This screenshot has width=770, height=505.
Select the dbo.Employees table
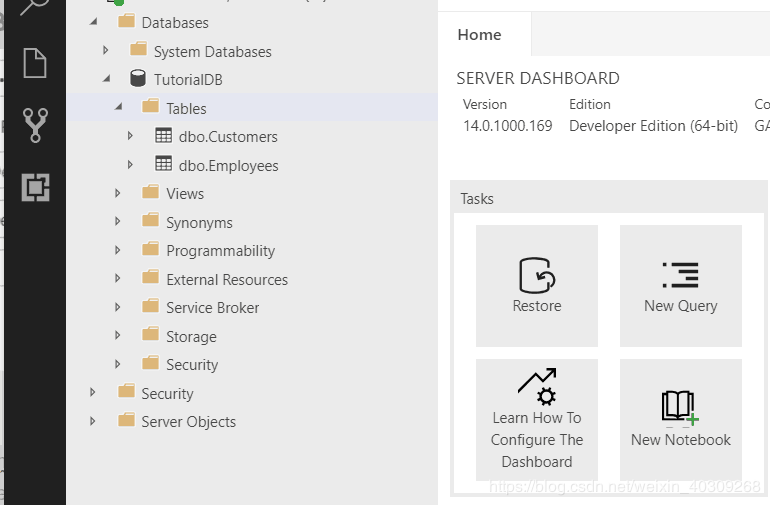pyautogui.click(x=228, y=166)
